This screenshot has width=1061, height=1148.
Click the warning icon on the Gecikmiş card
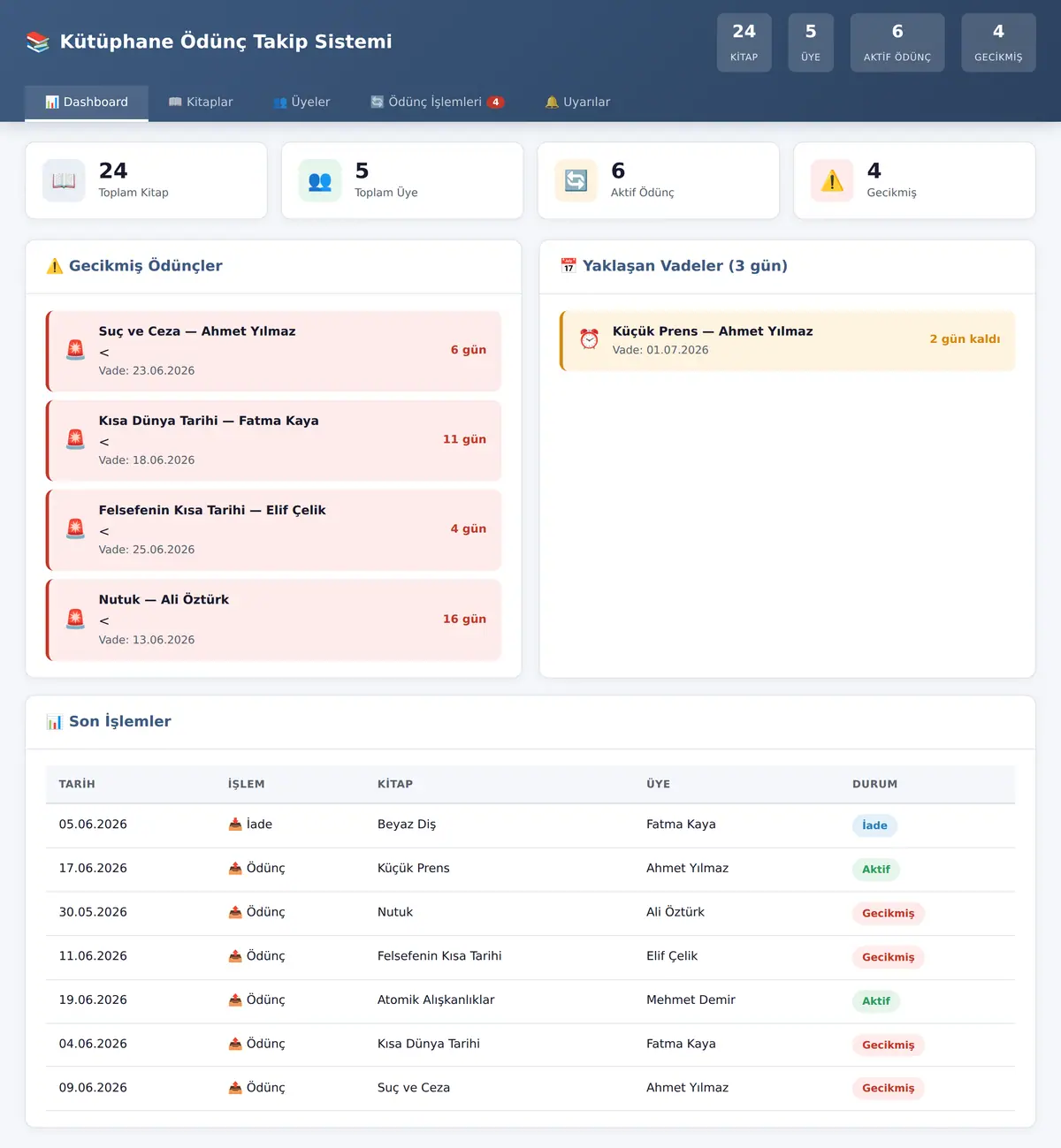coord(832,181)
